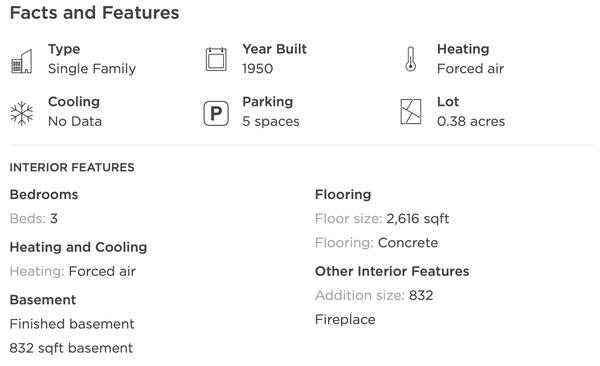Click the Lot map icon
Image resolution: width=600 pixels, height=366 pixels.
coord(411,112)
